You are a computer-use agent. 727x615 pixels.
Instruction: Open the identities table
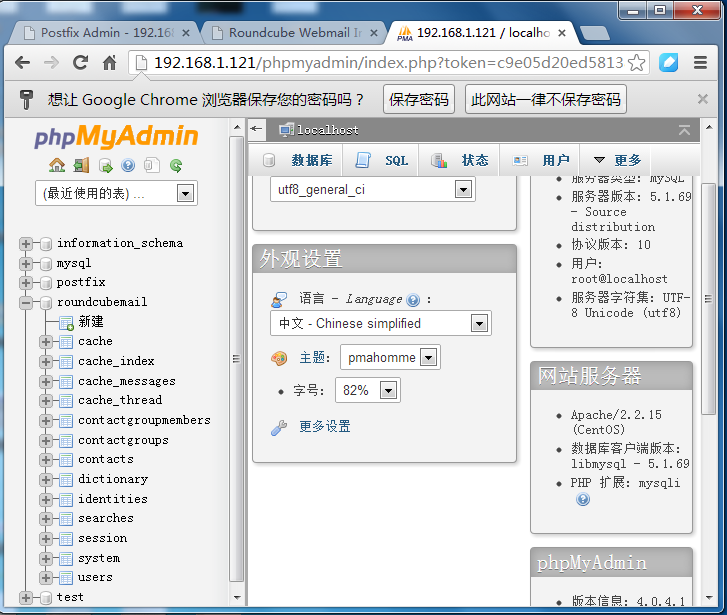(113, 499)
